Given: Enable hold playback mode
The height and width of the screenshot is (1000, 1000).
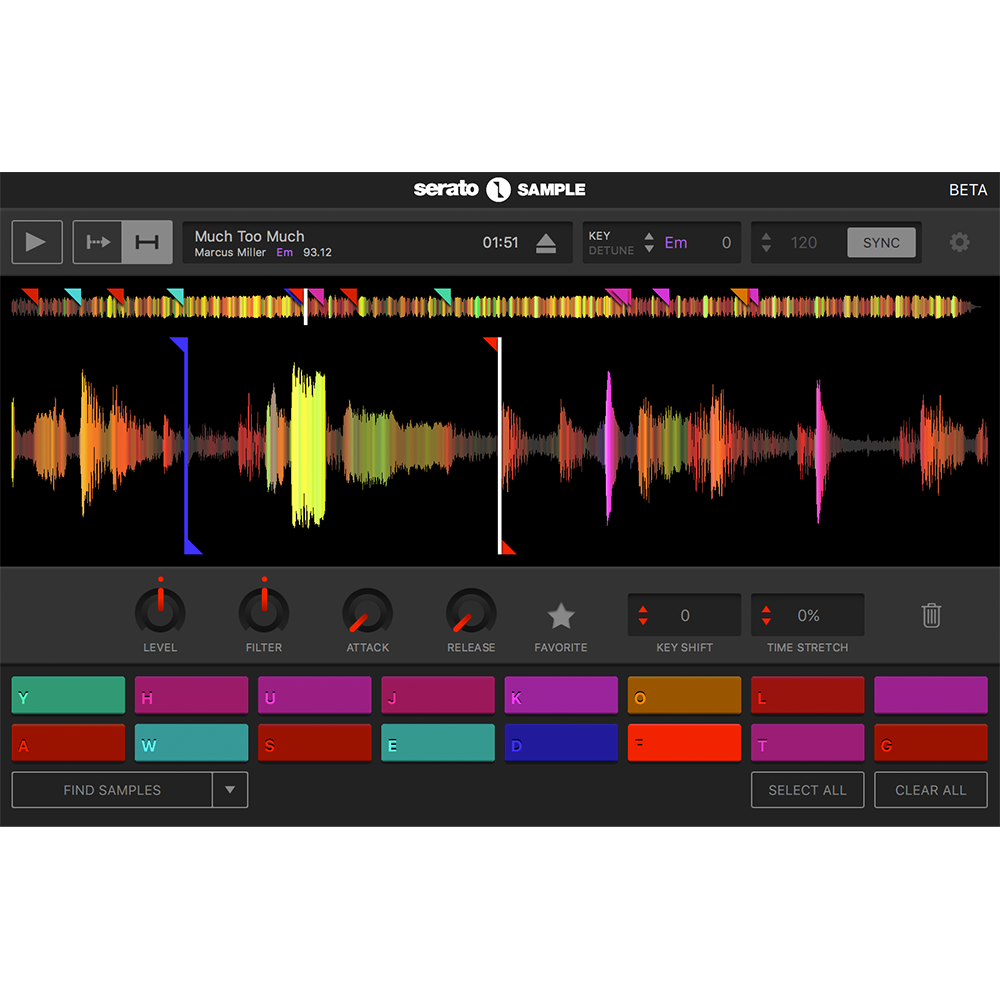Looking at the screenshot, I should (147, 242).
